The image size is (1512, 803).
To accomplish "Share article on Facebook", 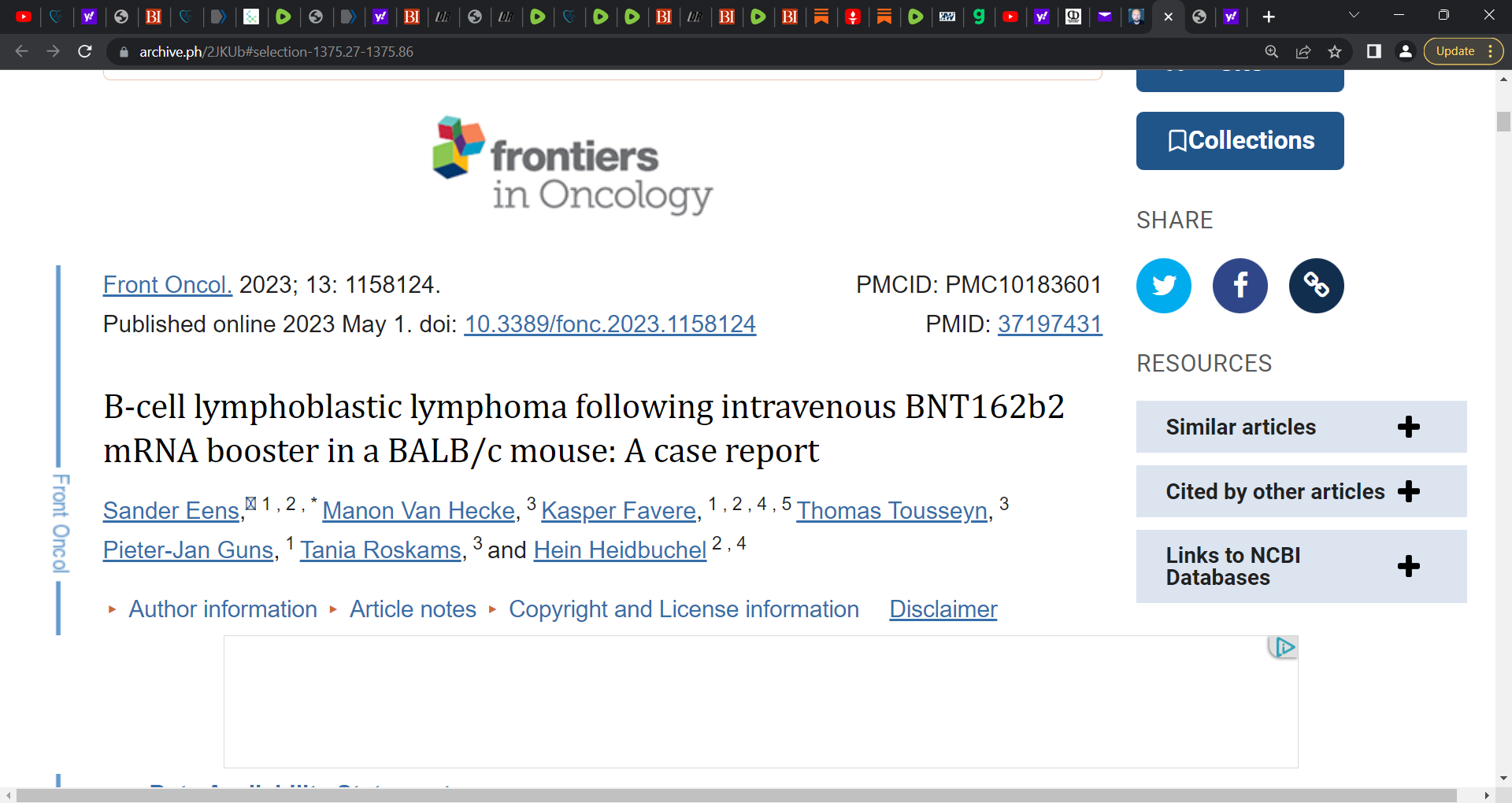I will (1240, 285).
